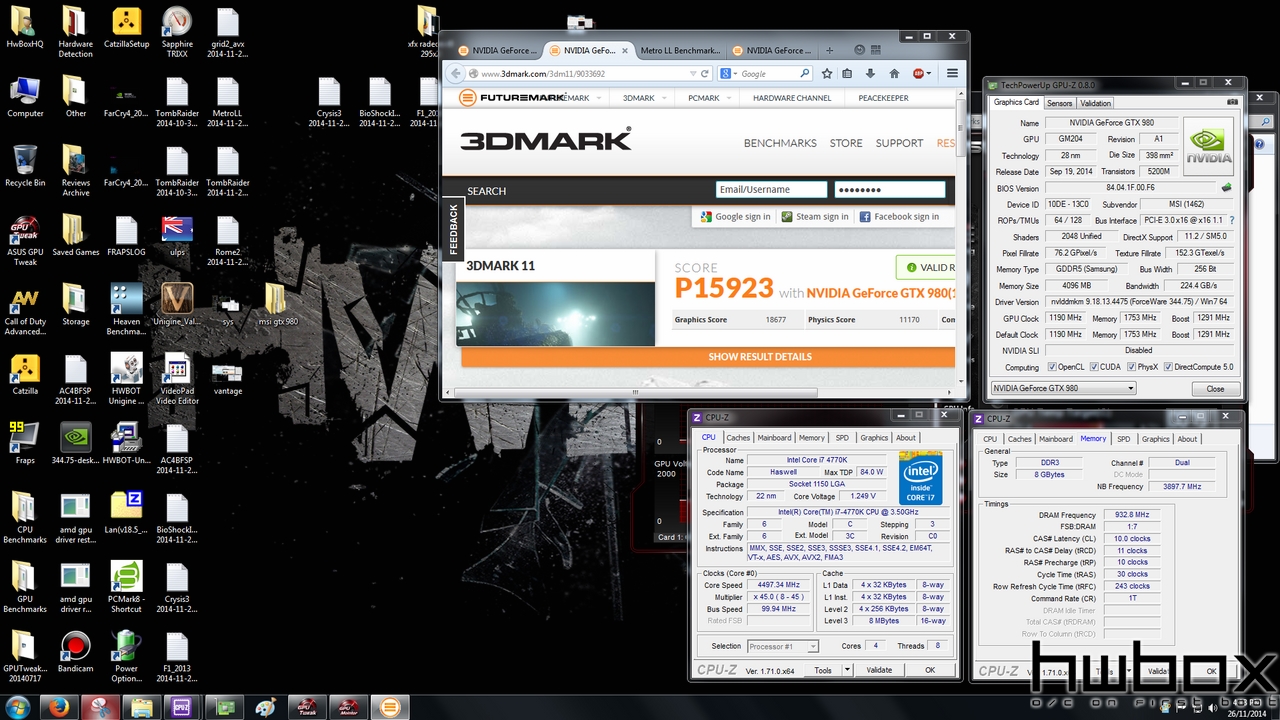The height and width of the screenshot is (720, 1280).
Task: Switch to Metro LL Benchmark browser tab
Action: click(680, 50)
